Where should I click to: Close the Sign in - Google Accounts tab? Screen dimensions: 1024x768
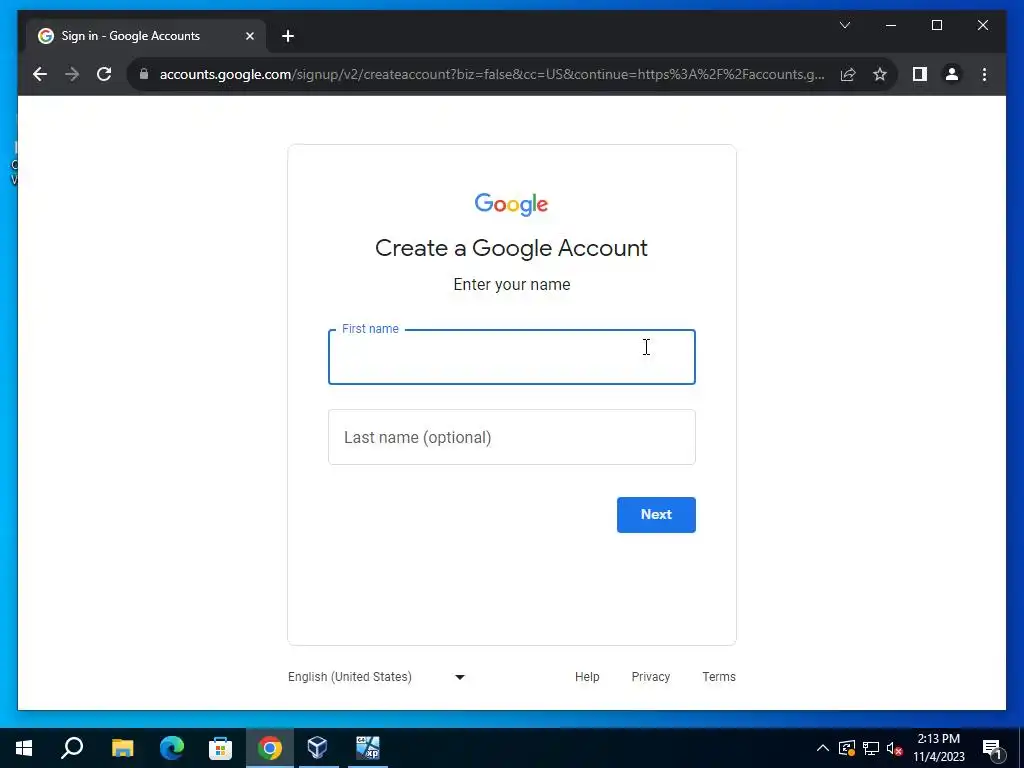(249, 36)
